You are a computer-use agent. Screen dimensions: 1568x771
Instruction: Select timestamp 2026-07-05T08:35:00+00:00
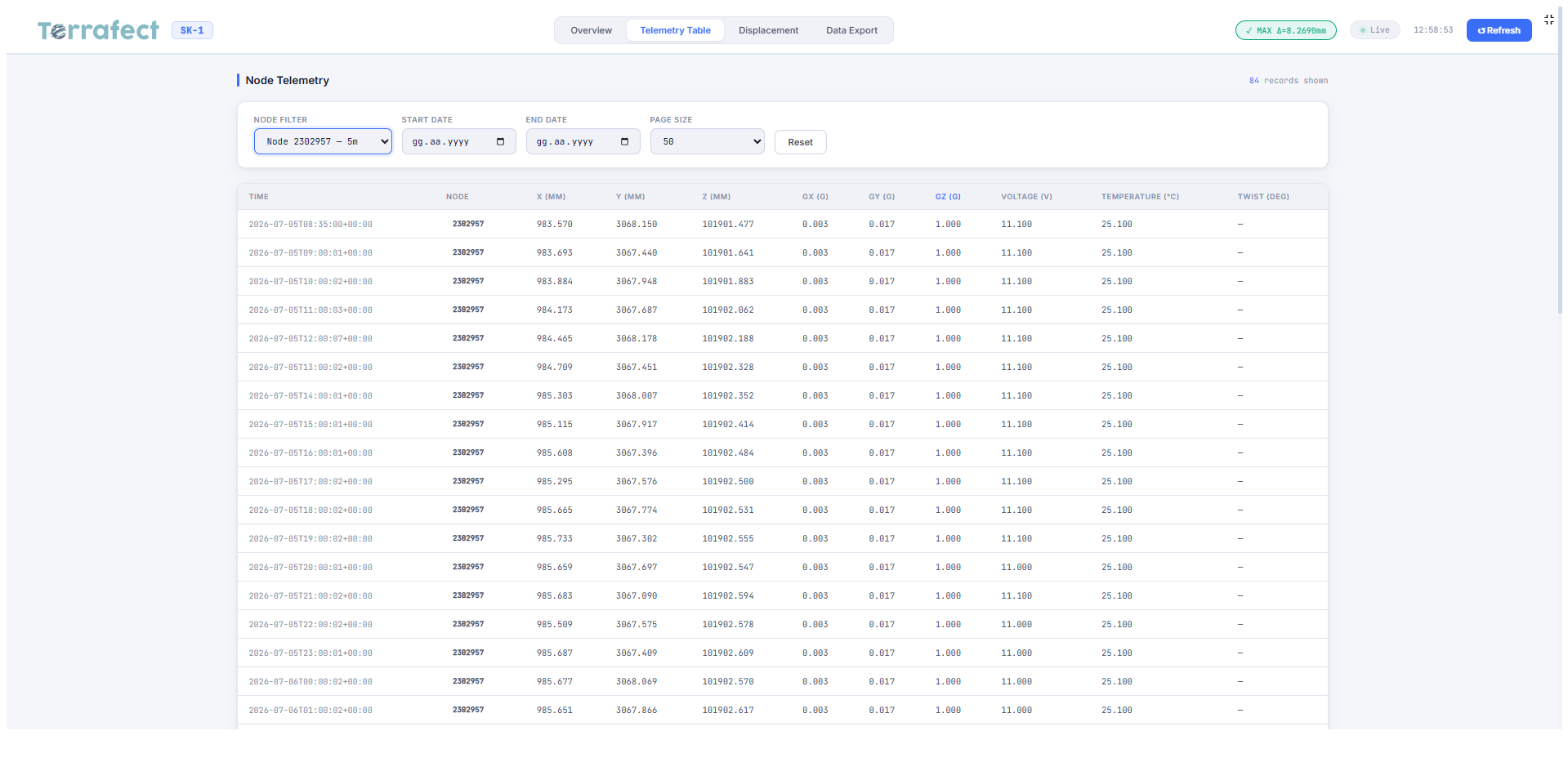310,224
